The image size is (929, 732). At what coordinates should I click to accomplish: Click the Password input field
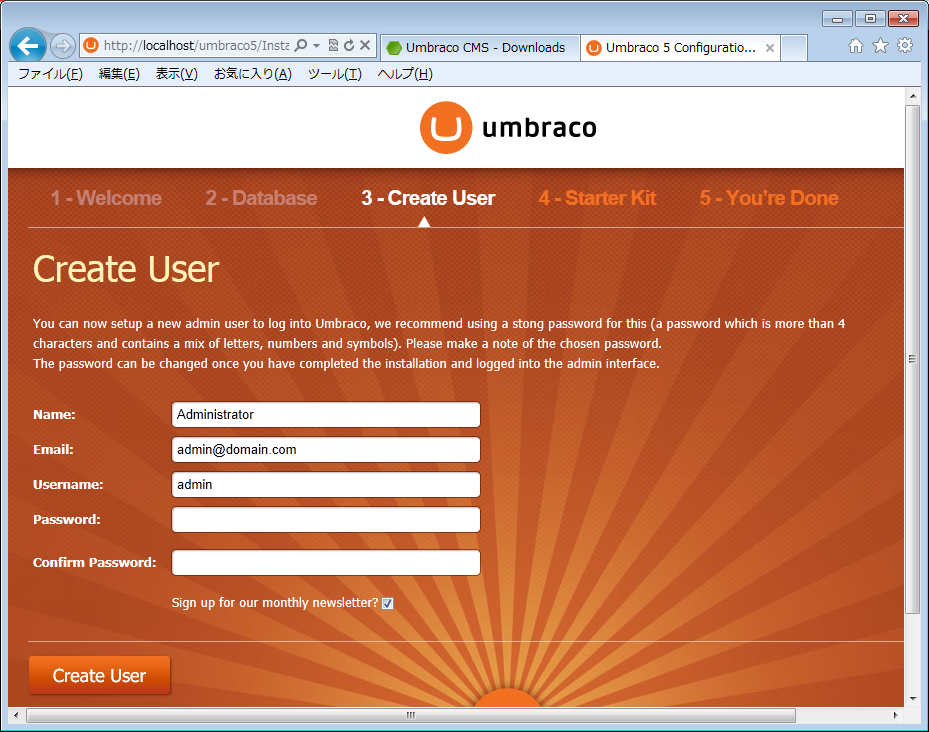tap(326, 520)
